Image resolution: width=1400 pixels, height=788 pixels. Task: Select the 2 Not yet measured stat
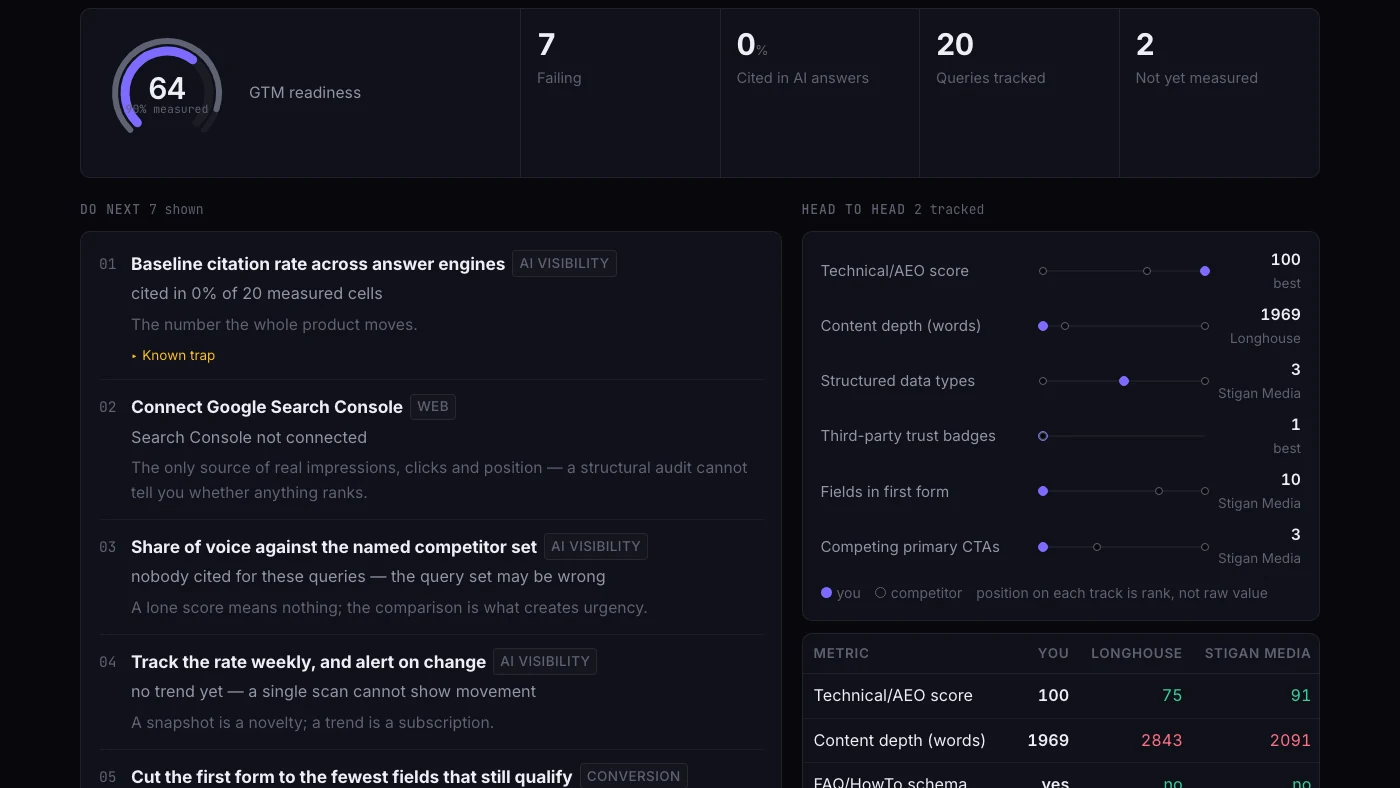(x=1220, y=93)
